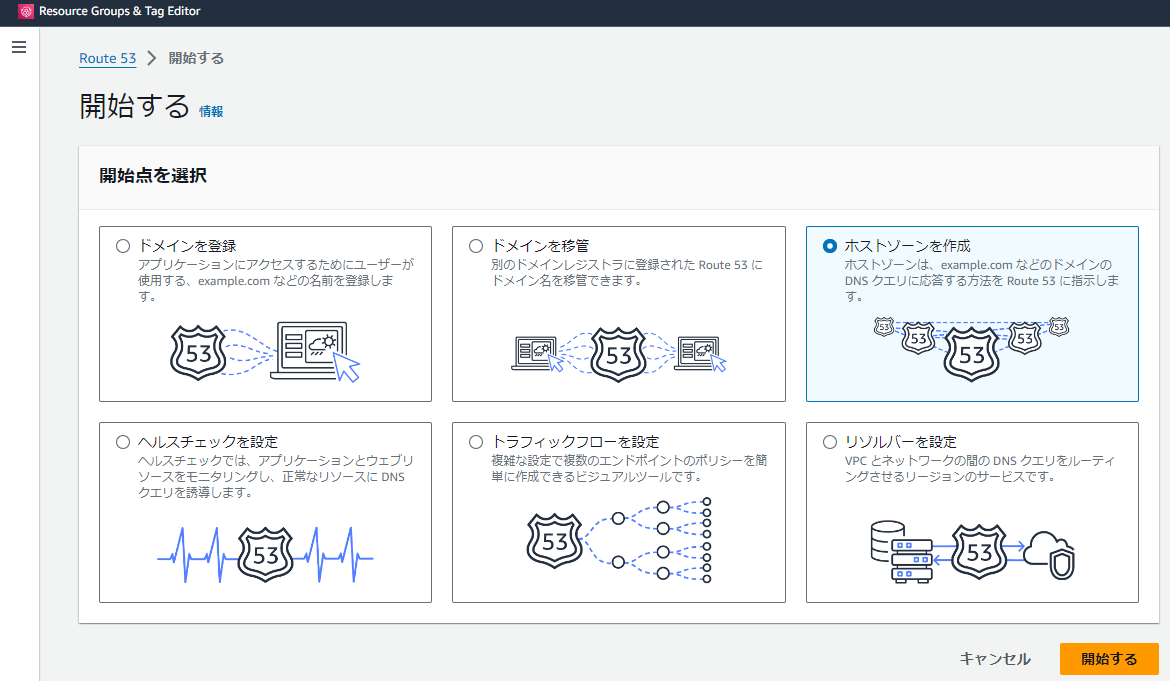Viewport: 1170px width, 681px height.
Task: Click the hosted zone description text
Action: tap(981, 280)
